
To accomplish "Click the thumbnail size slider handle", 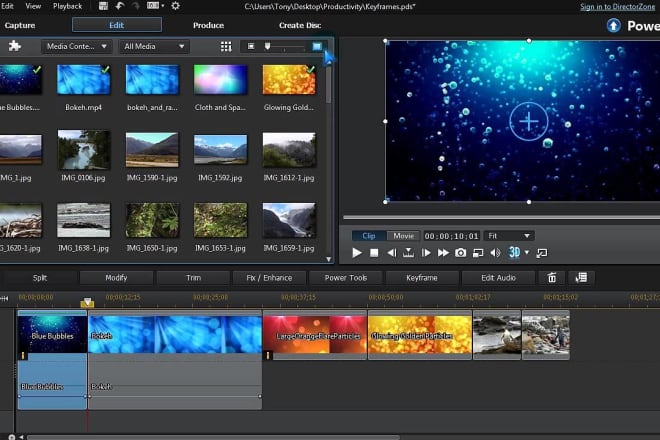I will (268, 46).
